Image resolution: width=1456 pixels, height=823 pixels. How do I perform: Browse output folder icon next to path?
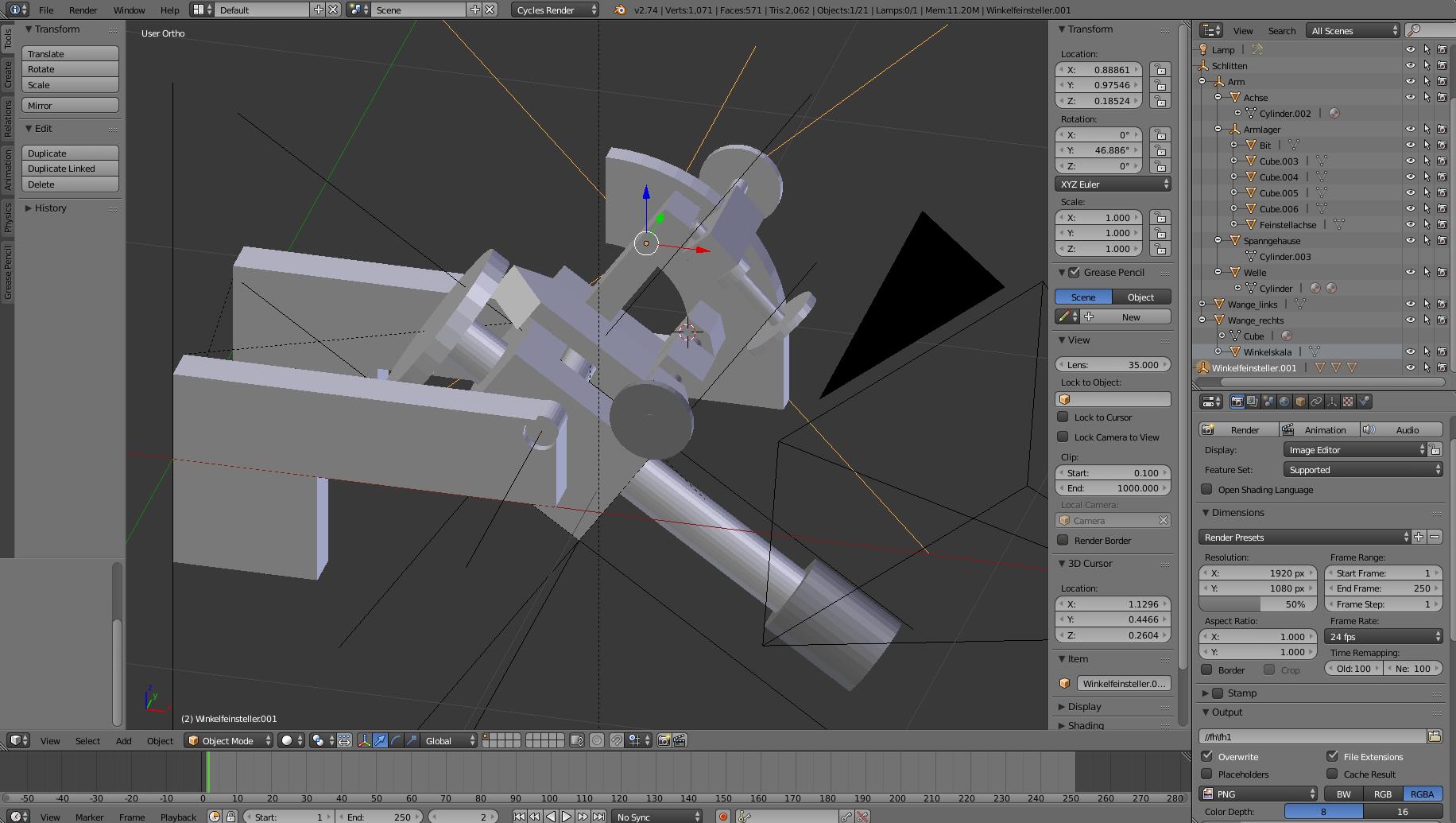pos(1435,736)
